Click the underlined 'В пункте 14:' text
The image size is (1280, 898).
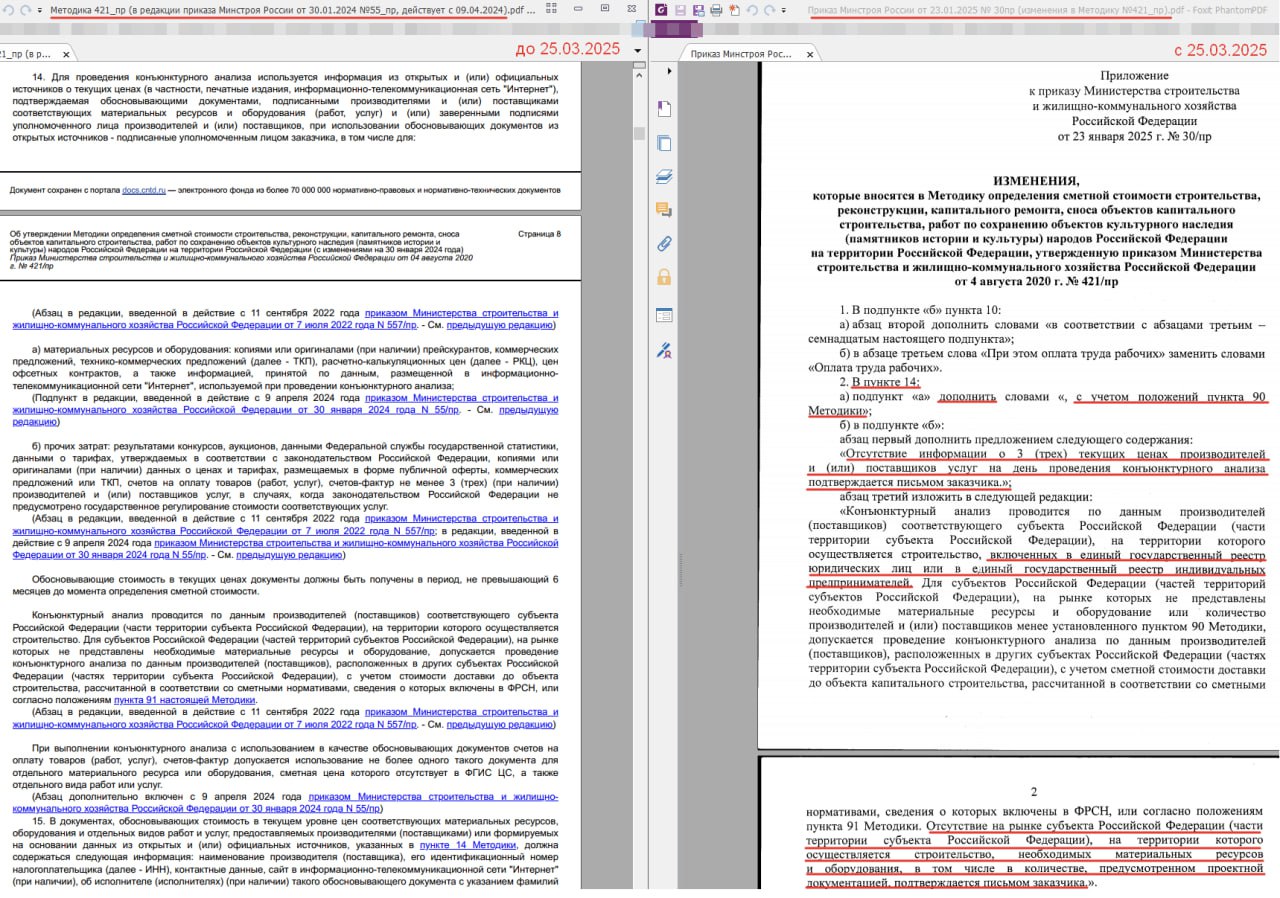pyautogui.click(x=885, y=382)
